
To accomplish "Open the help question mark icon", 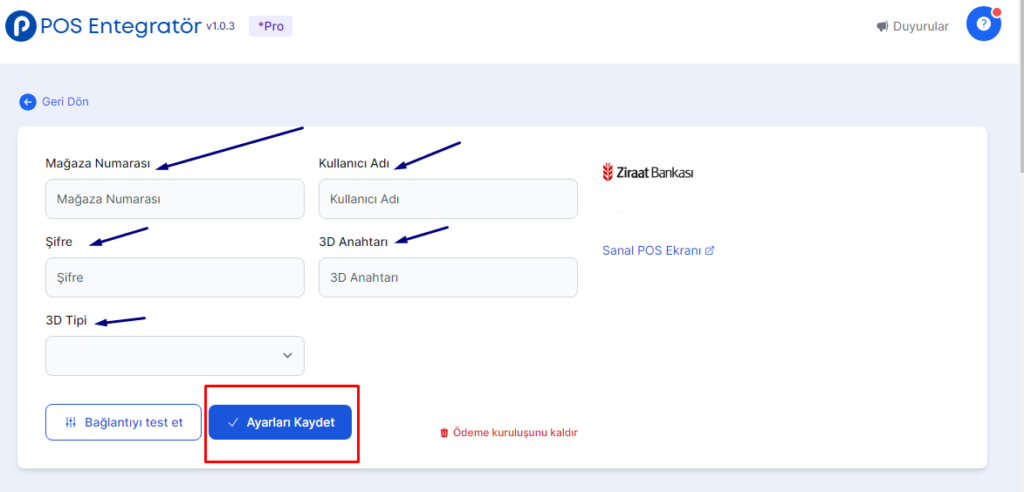I will pyautogui.click(x=983, y=25).
